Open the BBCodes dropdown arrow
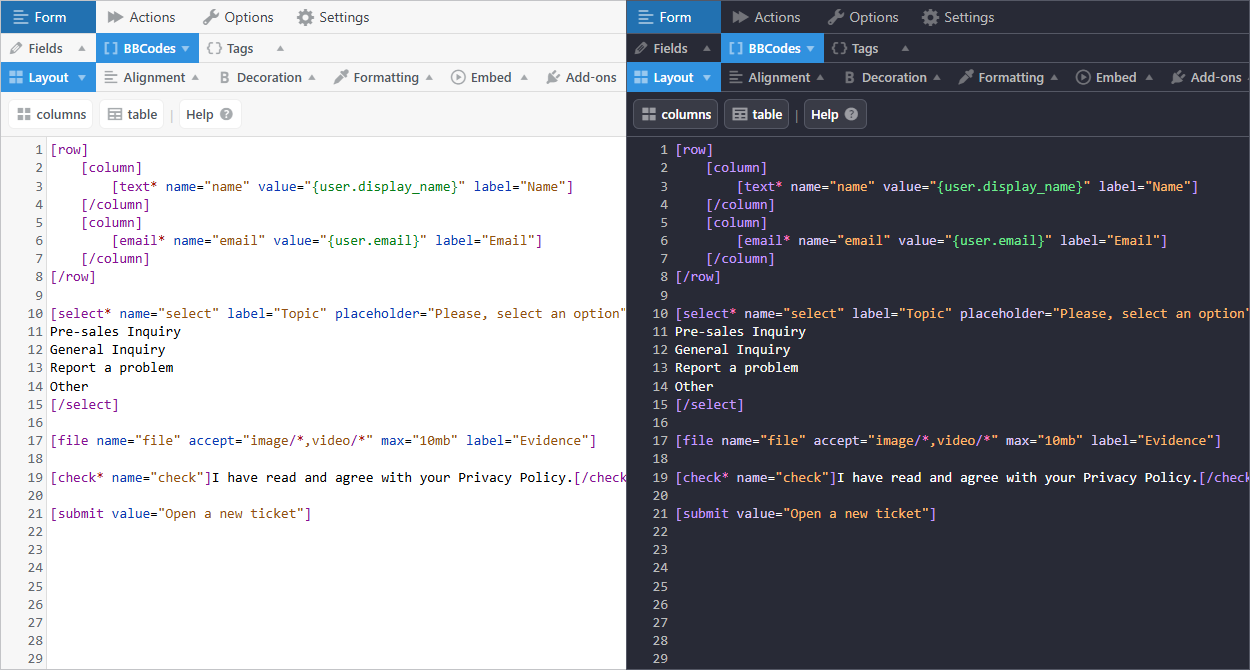This screenshot has width=1250, height=670. coord(185,47)
